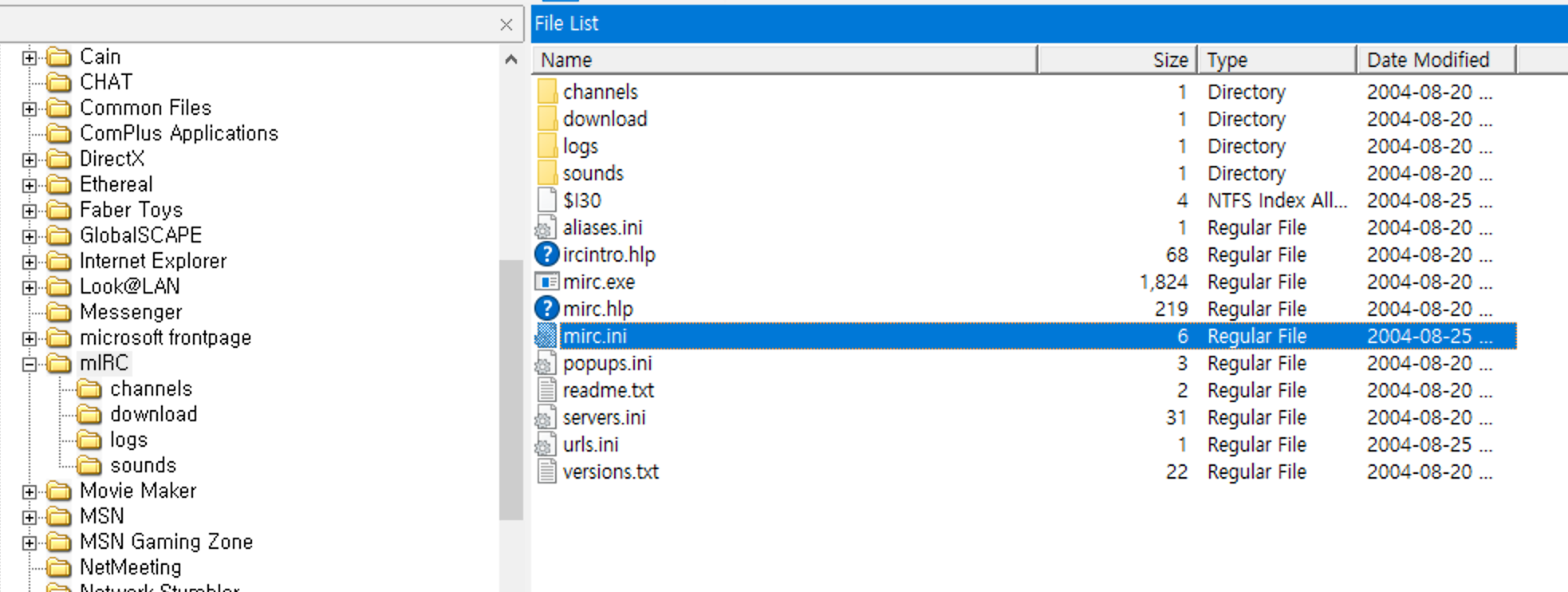Screen dimensions: 1568x592
Task: Select DirectX in folder tree
Action: [x=112, y=159]
